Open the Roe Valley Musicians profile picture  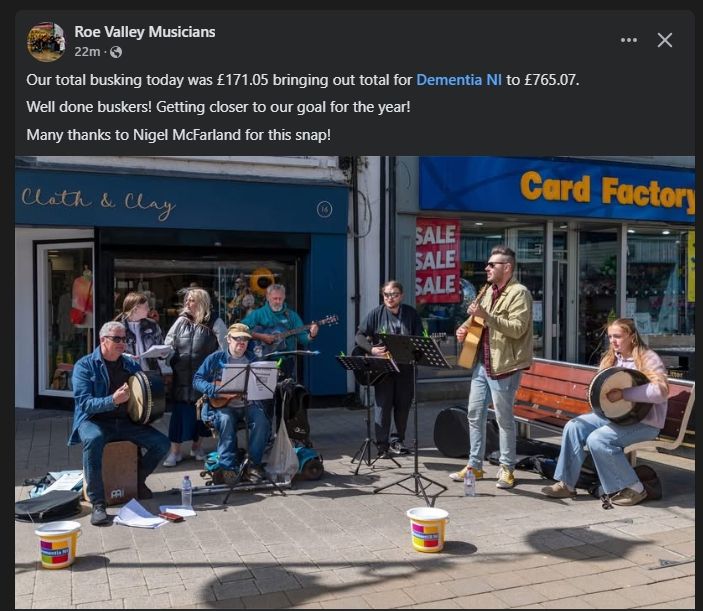46,42
